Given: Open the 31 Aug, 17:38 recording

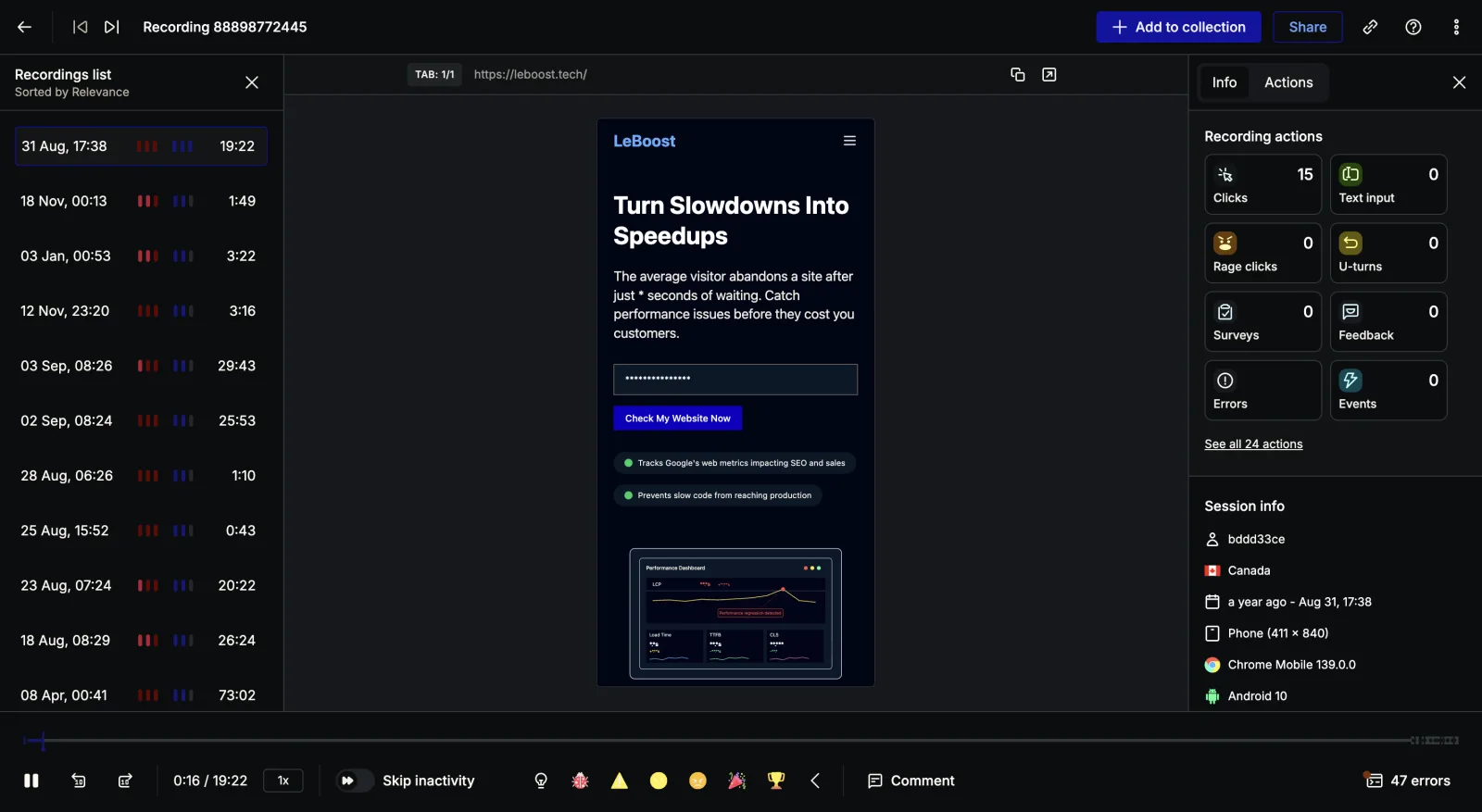Looking at the screenshot, I should coord(141,146).
